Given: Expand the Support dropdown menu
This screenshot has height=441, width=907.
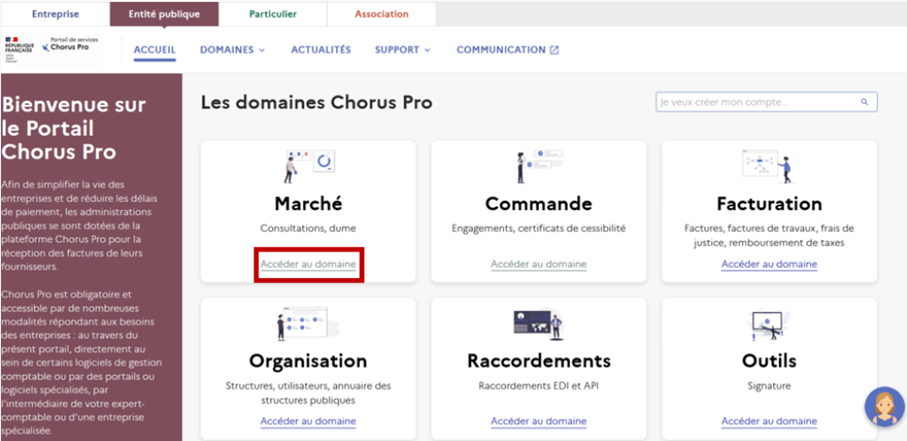Looking at the screenshot, I should (403, 50).
